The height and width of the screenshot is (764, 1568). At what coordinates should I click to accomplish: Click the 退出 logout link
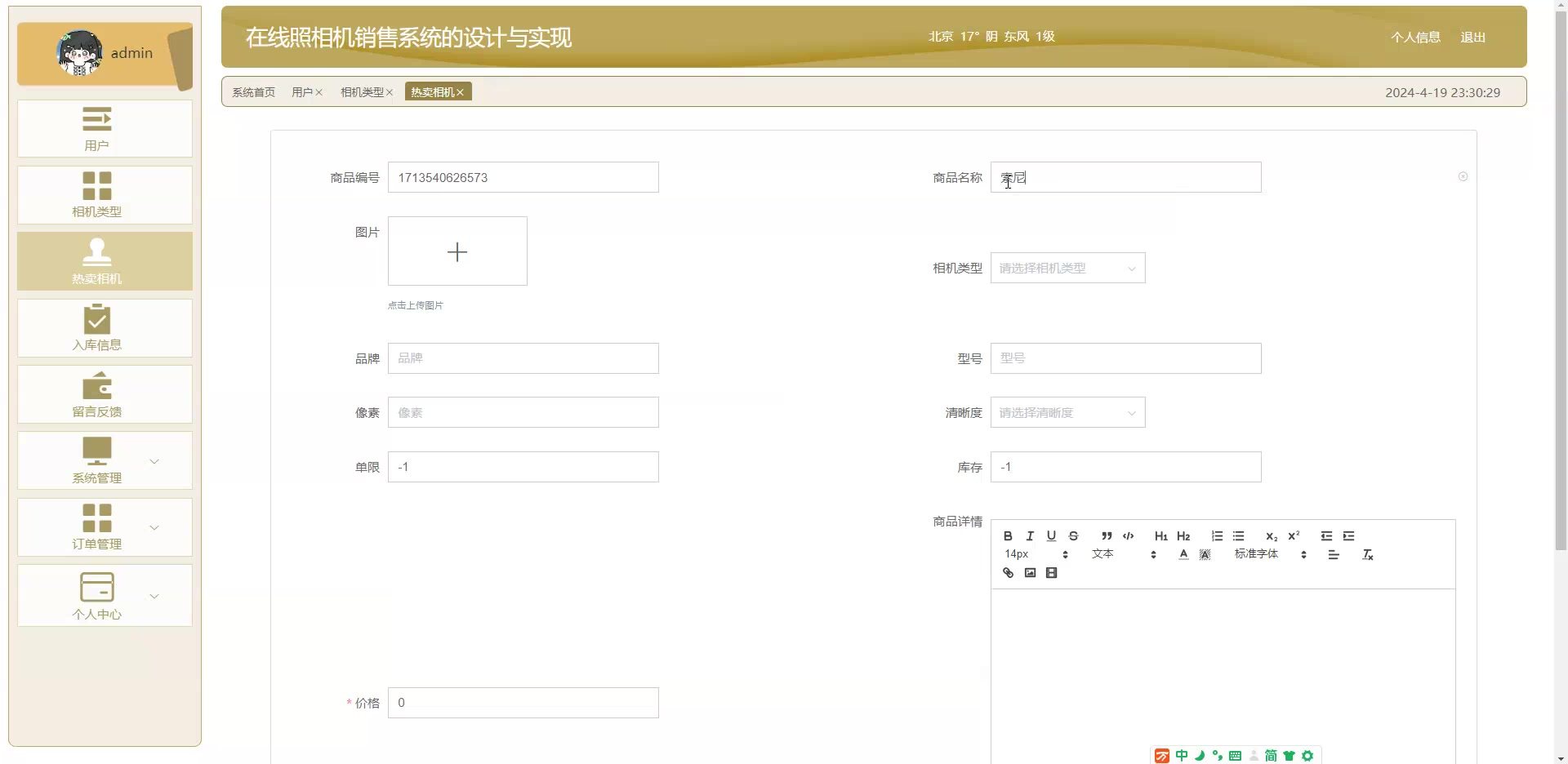pyautogui.click(x=1472, y=38)
